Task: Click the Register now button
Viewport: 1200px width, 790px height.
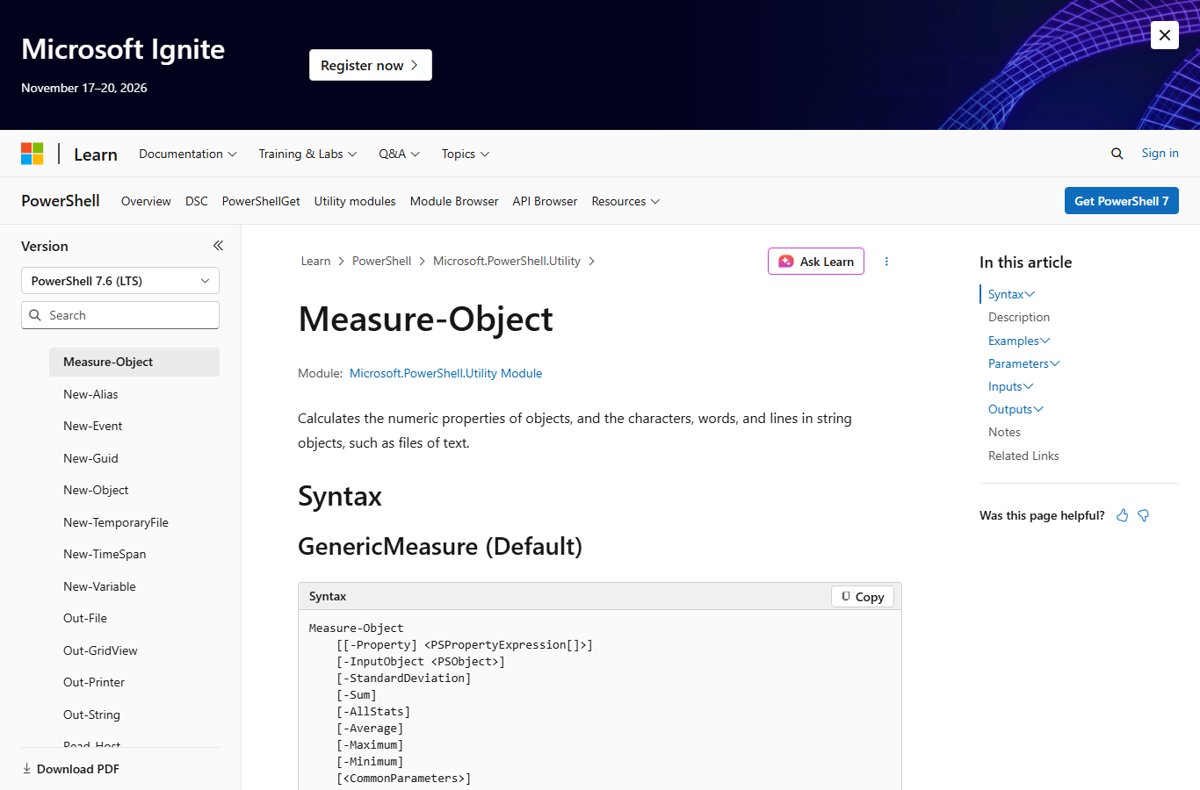Action: tap(370, 65)
